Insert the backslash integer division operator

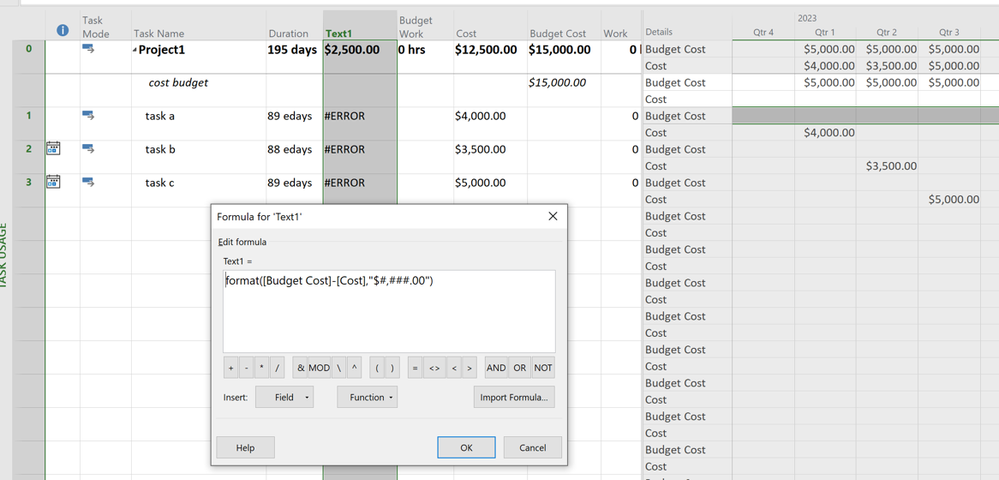point(339,368)
